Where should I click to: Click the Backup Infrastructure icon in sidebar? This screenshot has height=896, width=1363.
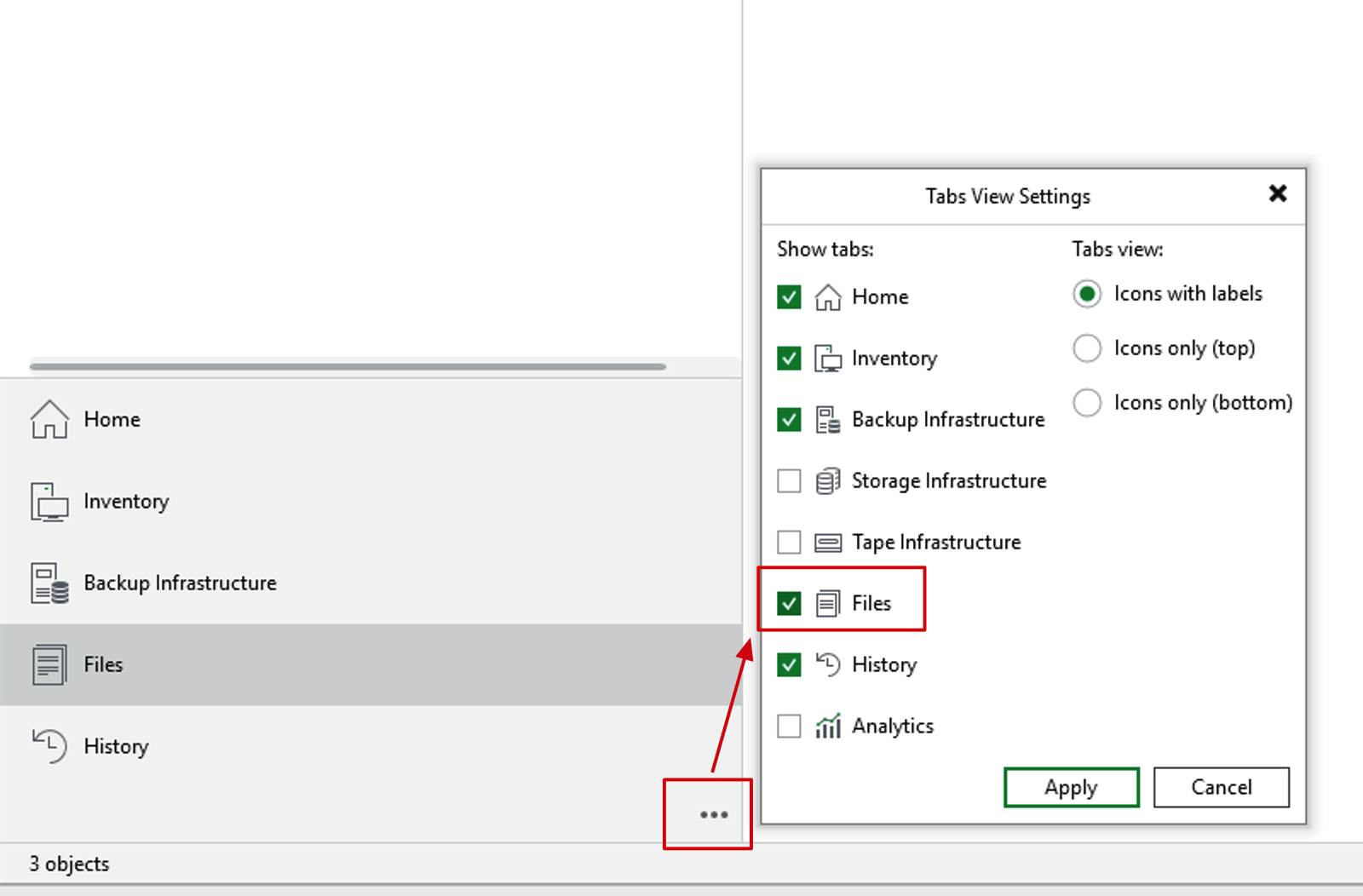(49, 583)
